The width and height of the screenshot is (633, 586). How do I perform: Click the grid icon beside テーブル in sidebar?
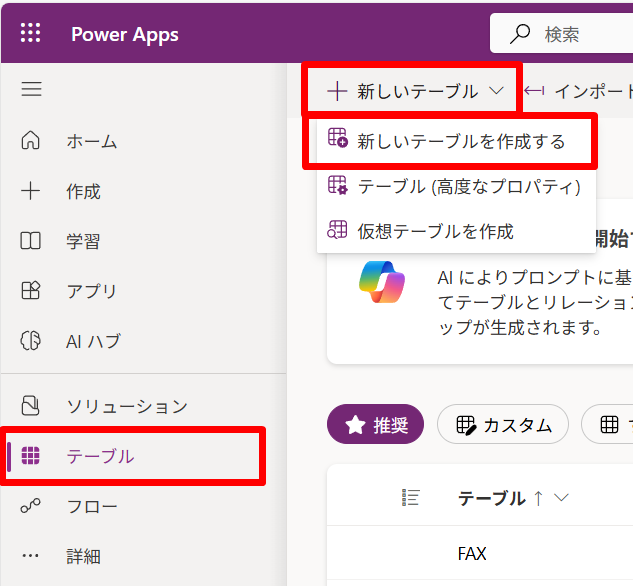click(x=31, y=456)
